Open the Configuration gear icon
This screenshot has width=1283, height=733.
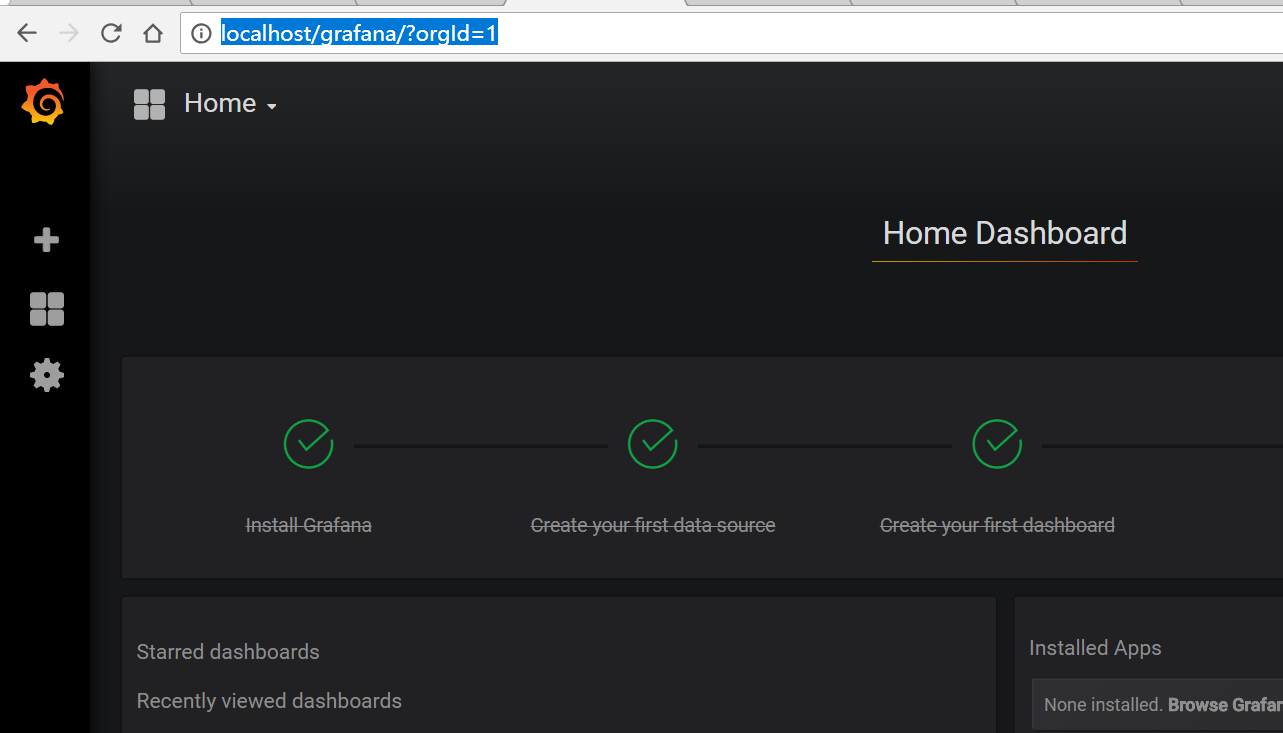click(x=46, y=375)
